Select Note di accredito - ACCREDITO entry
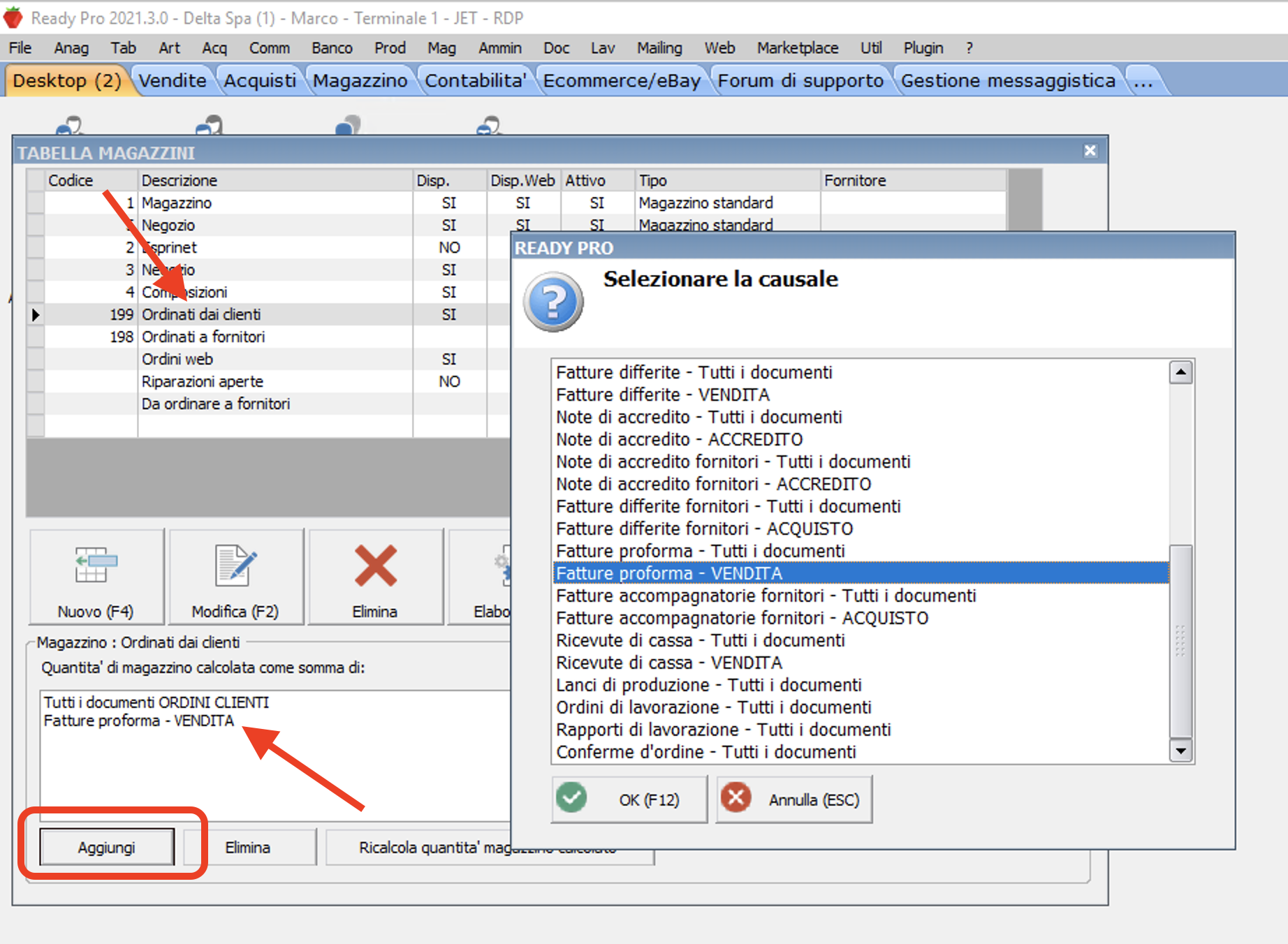Screen dimensions: 1288x944 tap(861, 439)
